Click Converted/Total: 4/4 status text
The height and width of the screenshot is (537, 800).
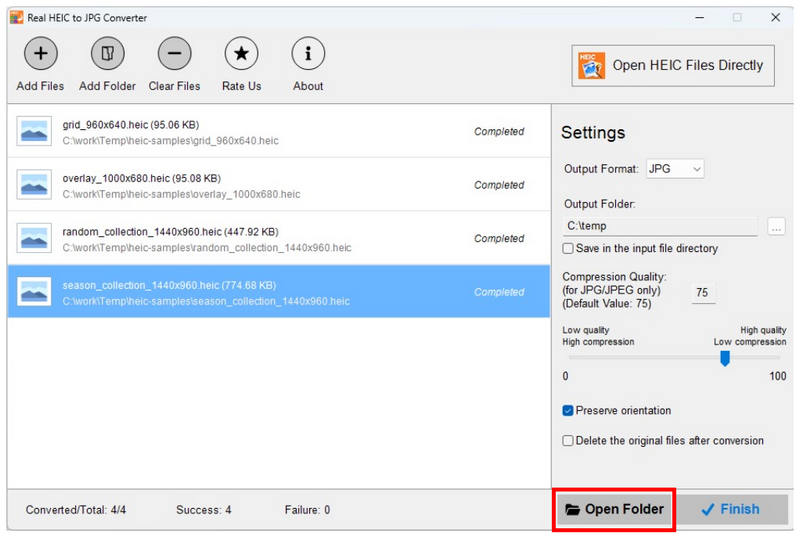point(76,510)
